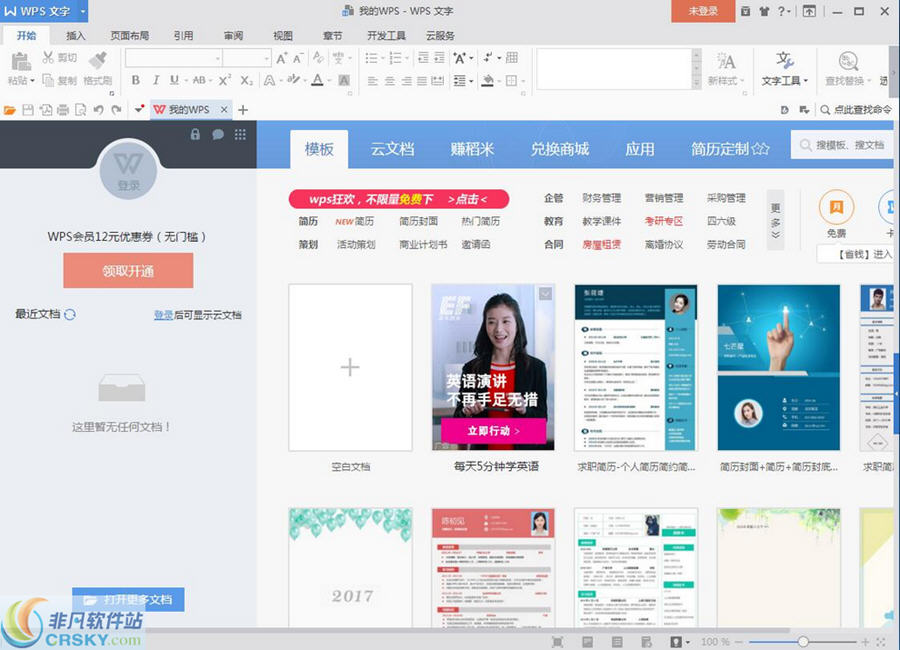The image size is (900, 650).
Task: Toggle italic formatting
Action: point(156,80)
